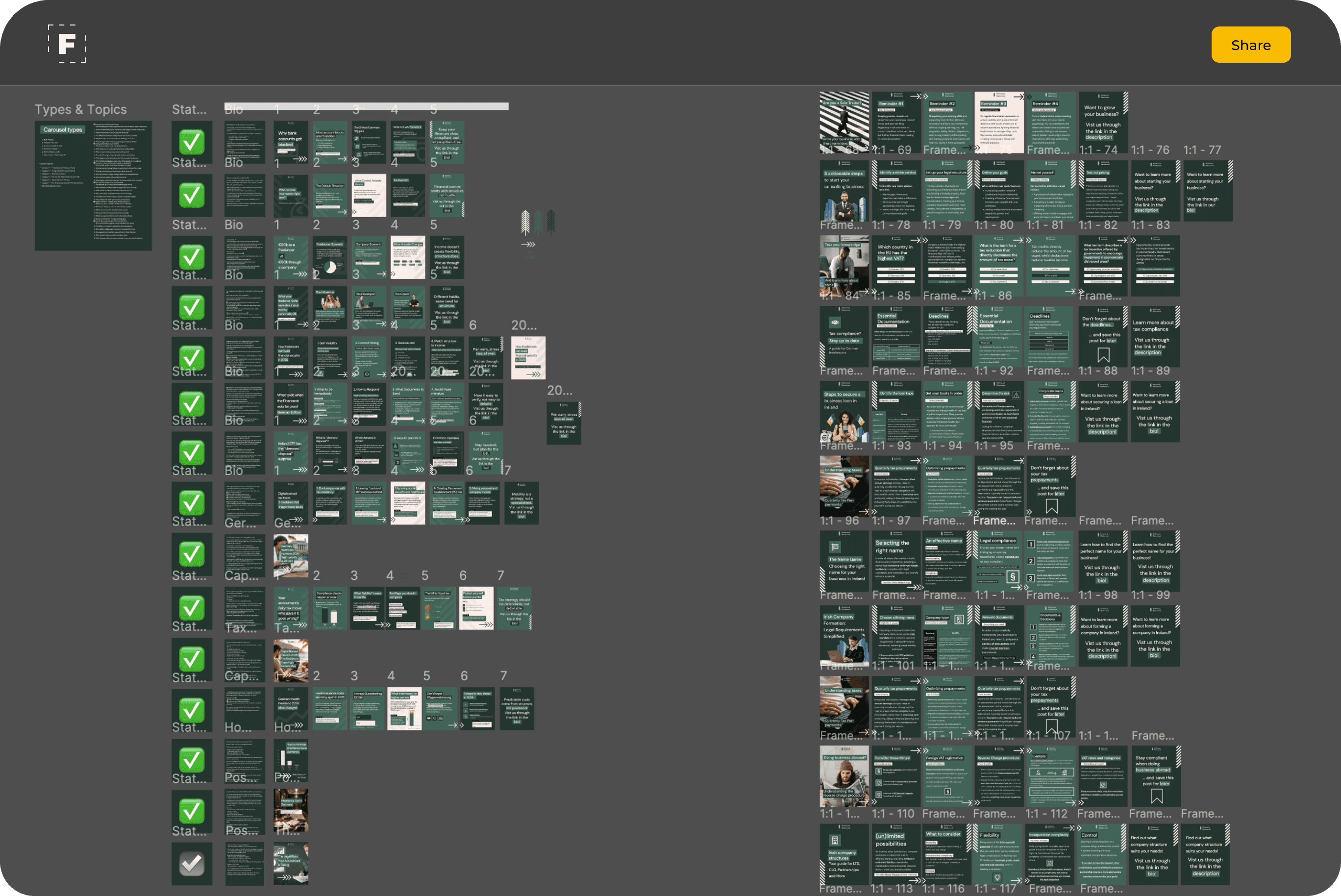Click the grey unchecked checkmark at column bottom
The image size is (1341, 896).
(192, 864)
